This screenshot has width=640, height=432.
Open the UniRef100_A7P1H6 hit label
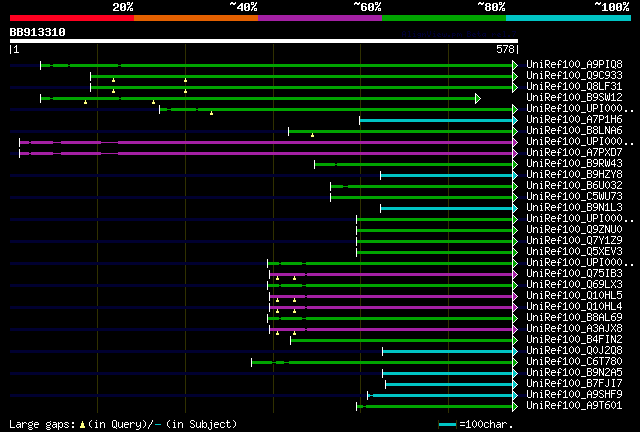point(574,120)
